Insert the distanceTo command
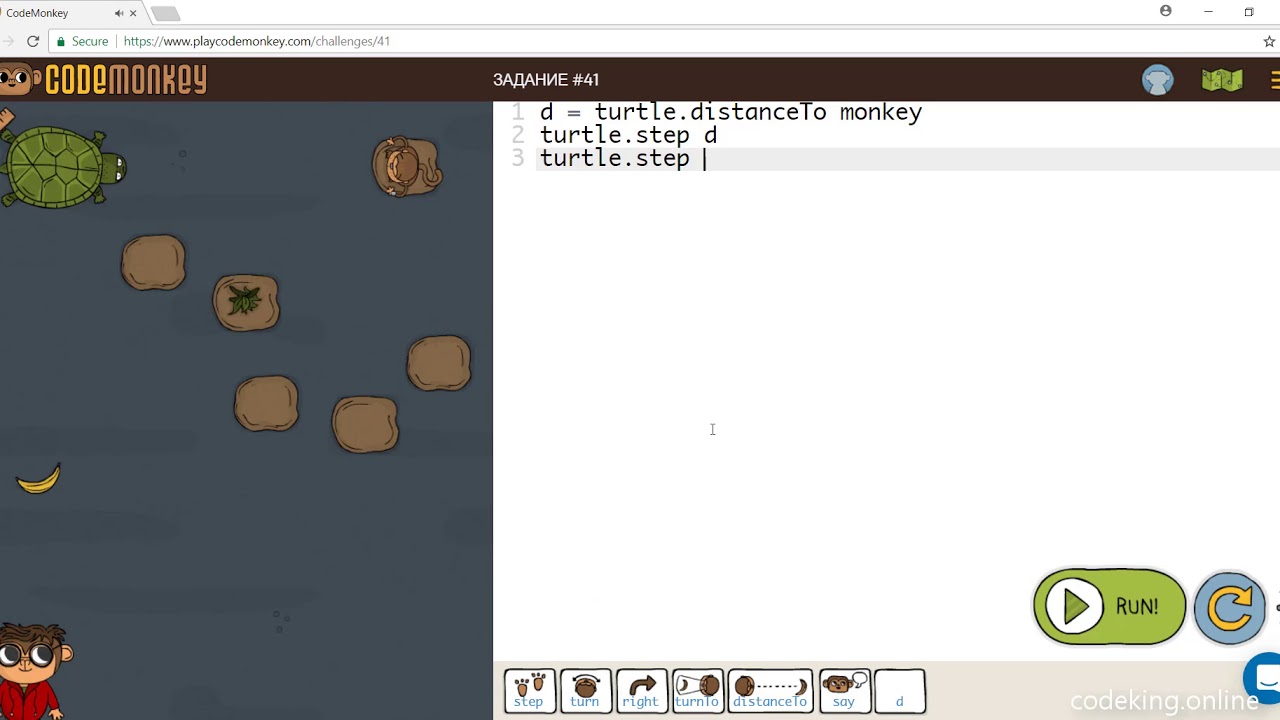This screenshot has height=720, width=1280. pyautogui.click(x=770, y=691)
